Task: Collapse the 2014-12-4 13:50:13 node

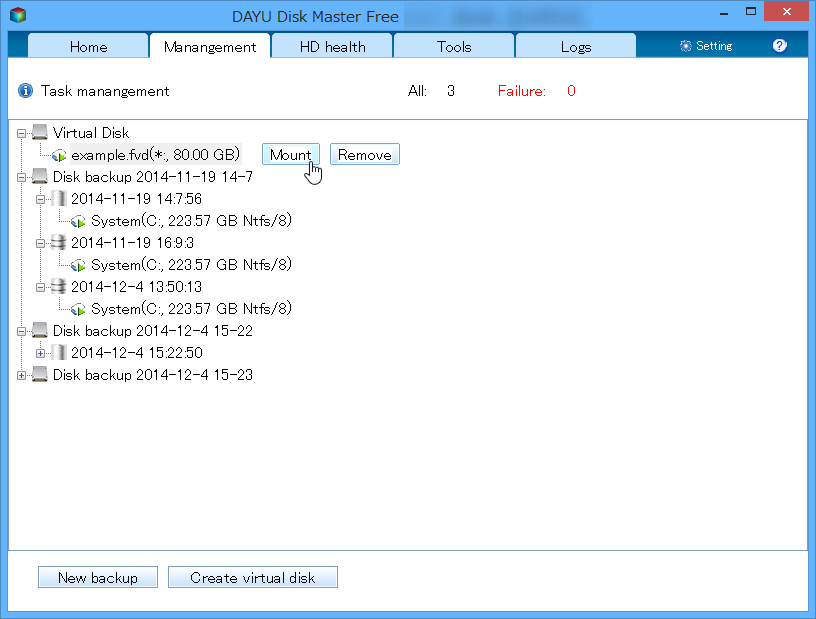Action: (x=41, y=287)
